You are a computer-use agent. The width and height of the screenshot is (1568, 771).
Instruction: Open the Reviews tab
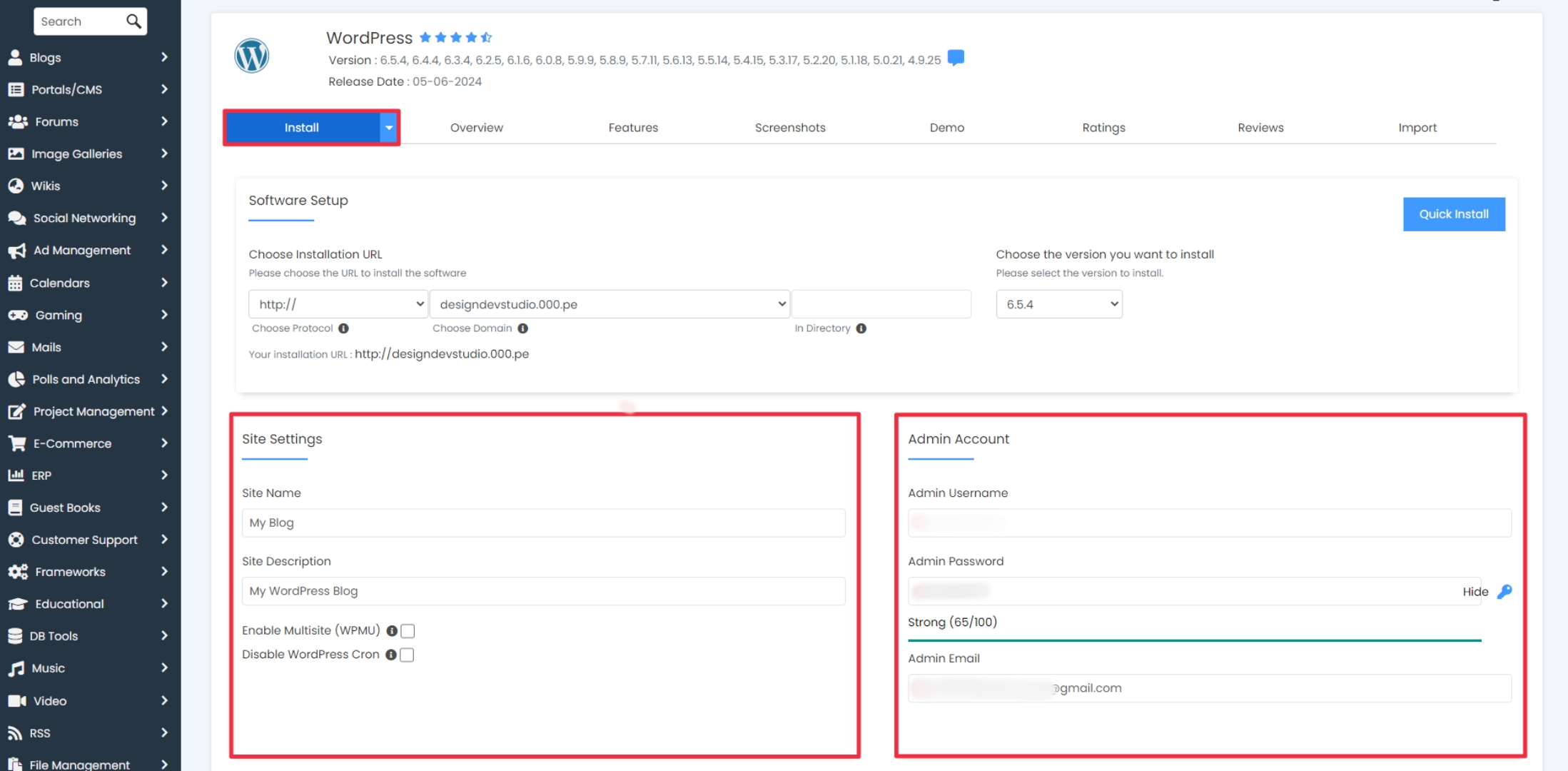click(1260, 128)
